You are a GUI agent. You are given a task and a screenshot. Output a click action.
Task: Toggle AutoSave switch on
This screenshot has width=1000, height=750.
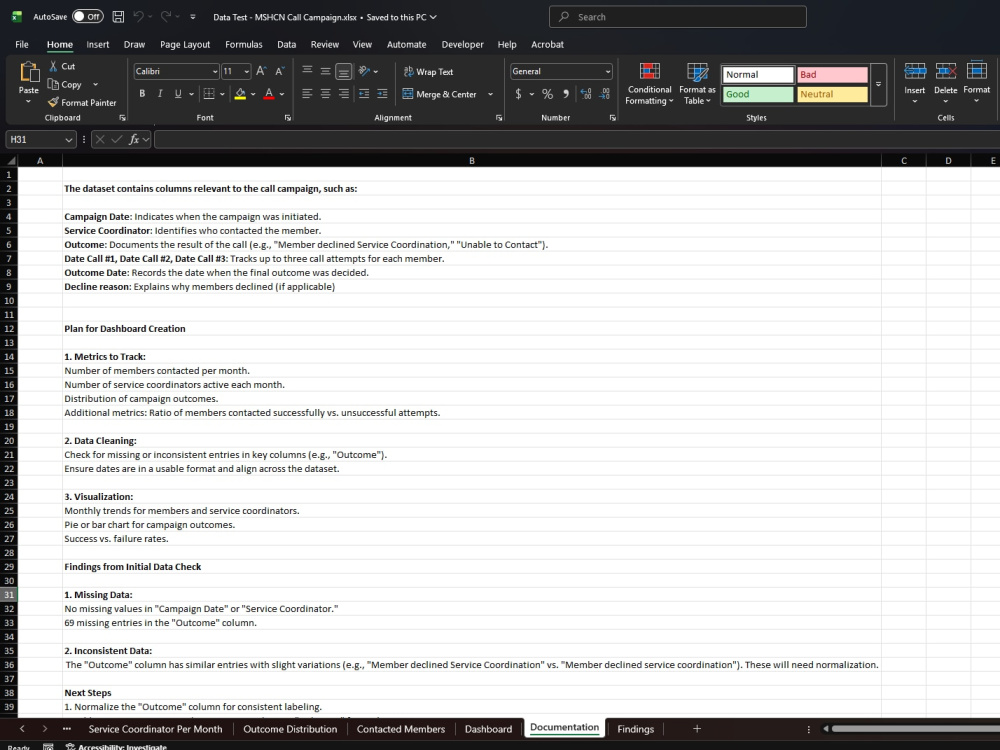coord(87,17)
